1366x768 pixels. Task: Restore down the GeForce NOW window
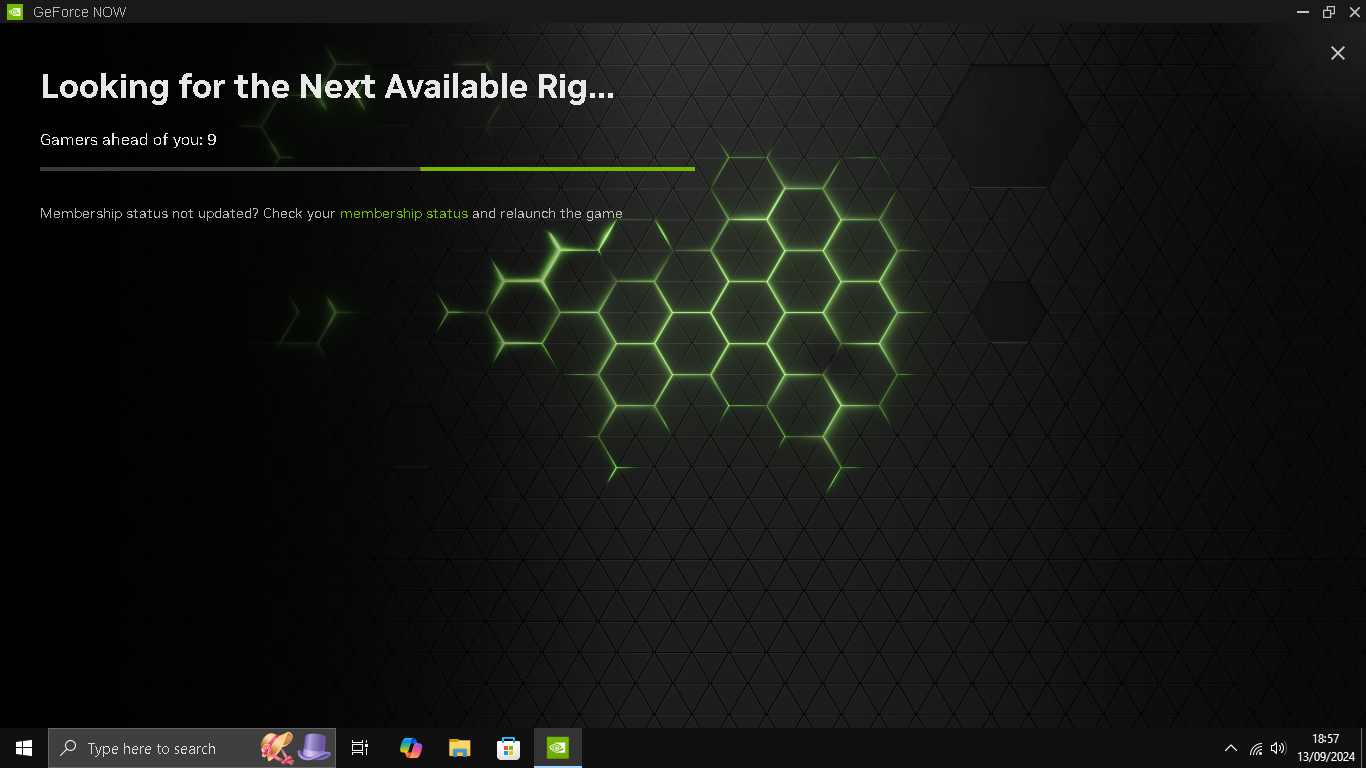pos(1329,12)
